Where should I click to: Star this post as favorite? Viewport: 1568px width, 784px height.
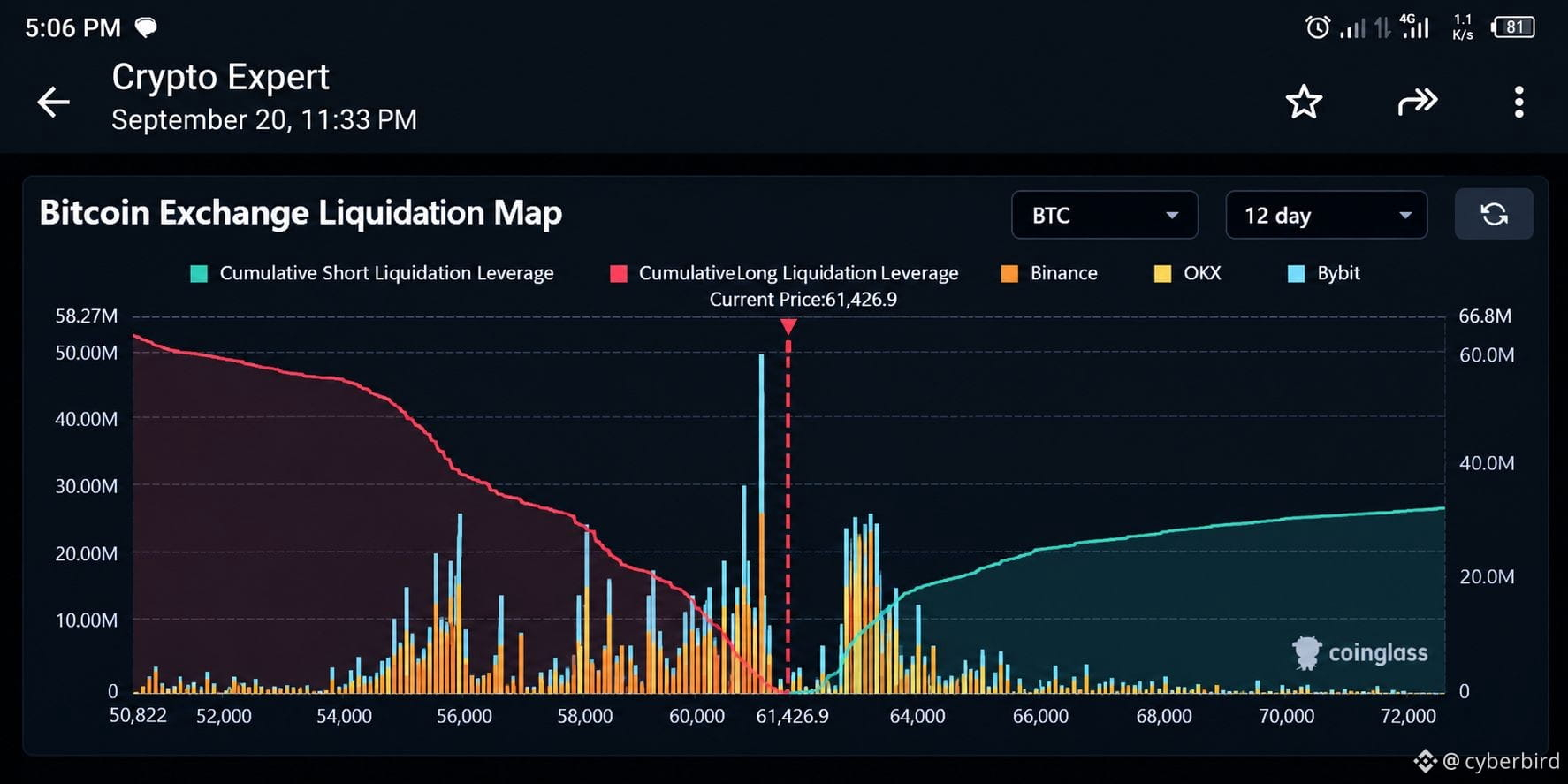(x=1304, y=102)
